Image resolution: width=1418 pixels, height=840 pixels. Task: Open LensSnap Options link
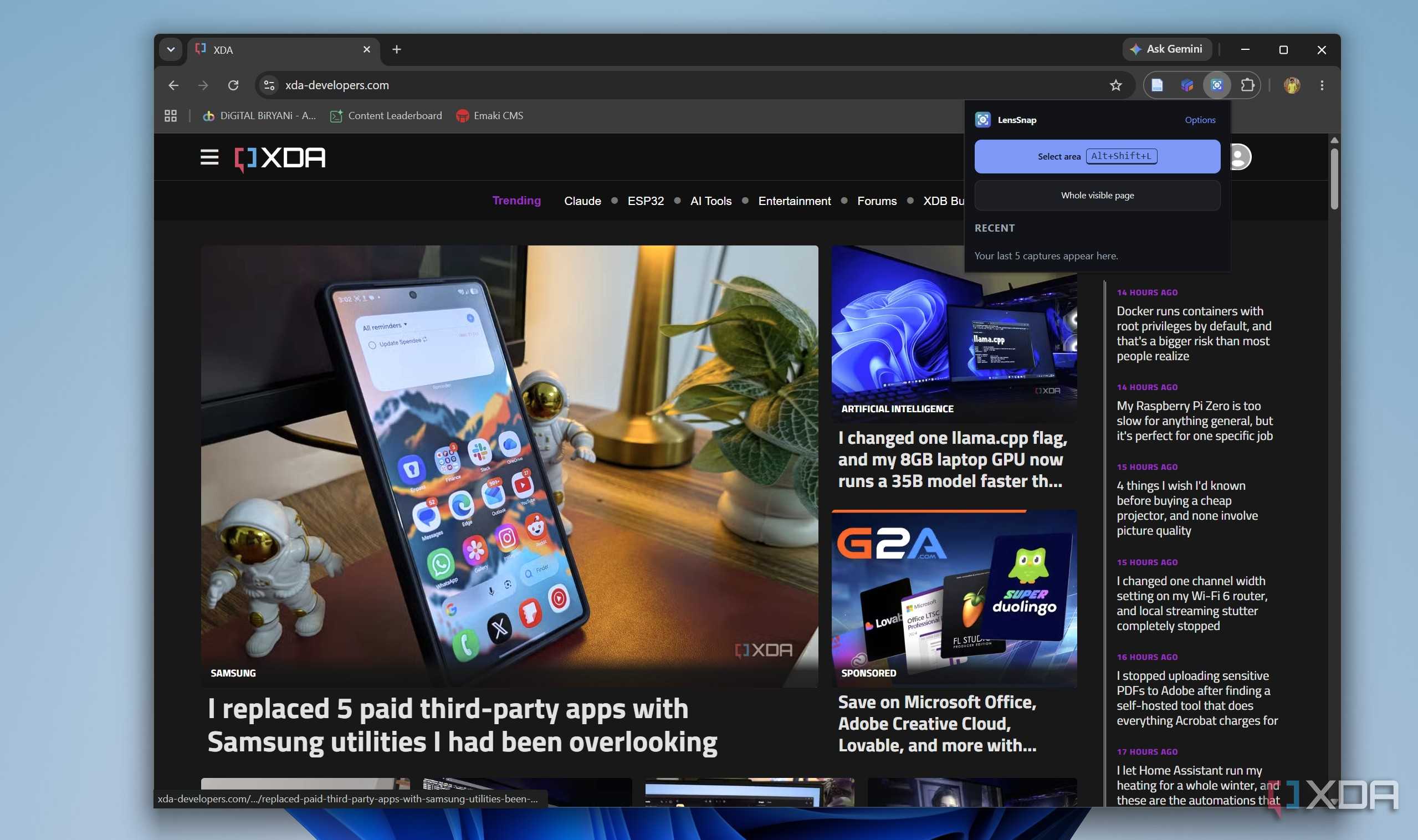pyautogui.click(x=1200, y=120)
